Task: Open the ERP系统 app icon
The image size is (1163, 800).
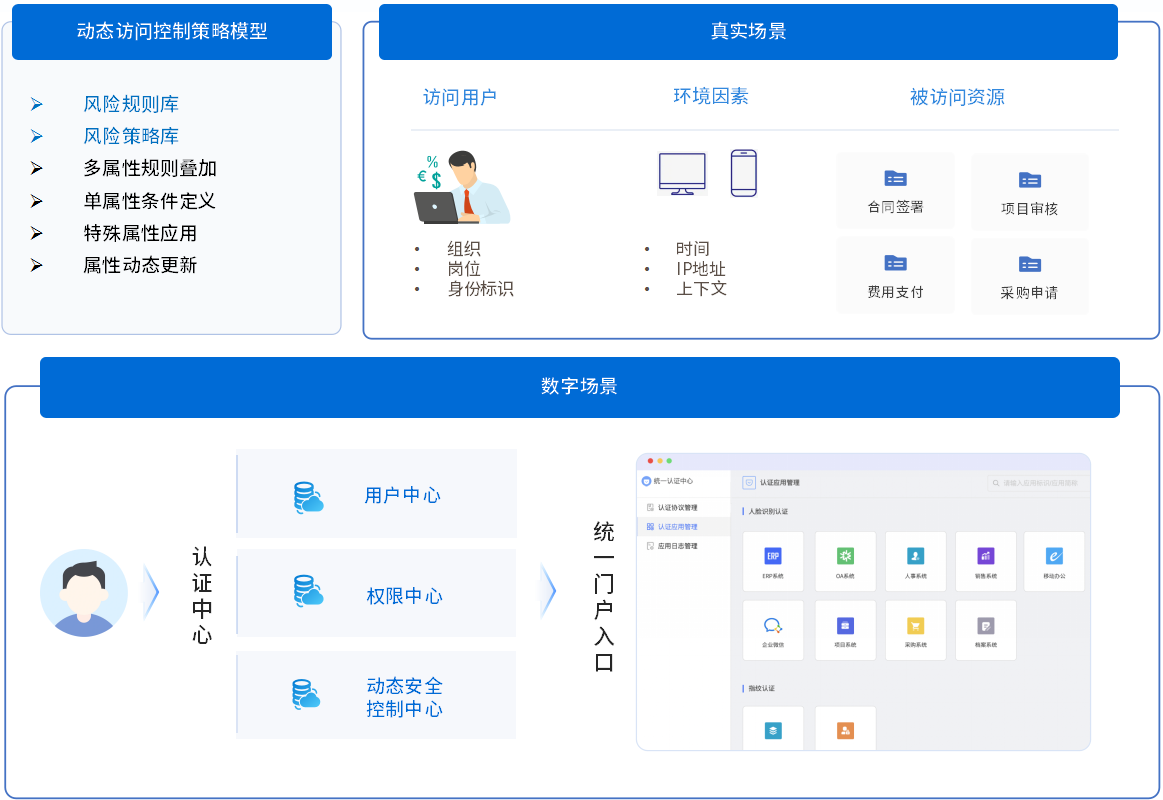Action: [x=772, y=556]
